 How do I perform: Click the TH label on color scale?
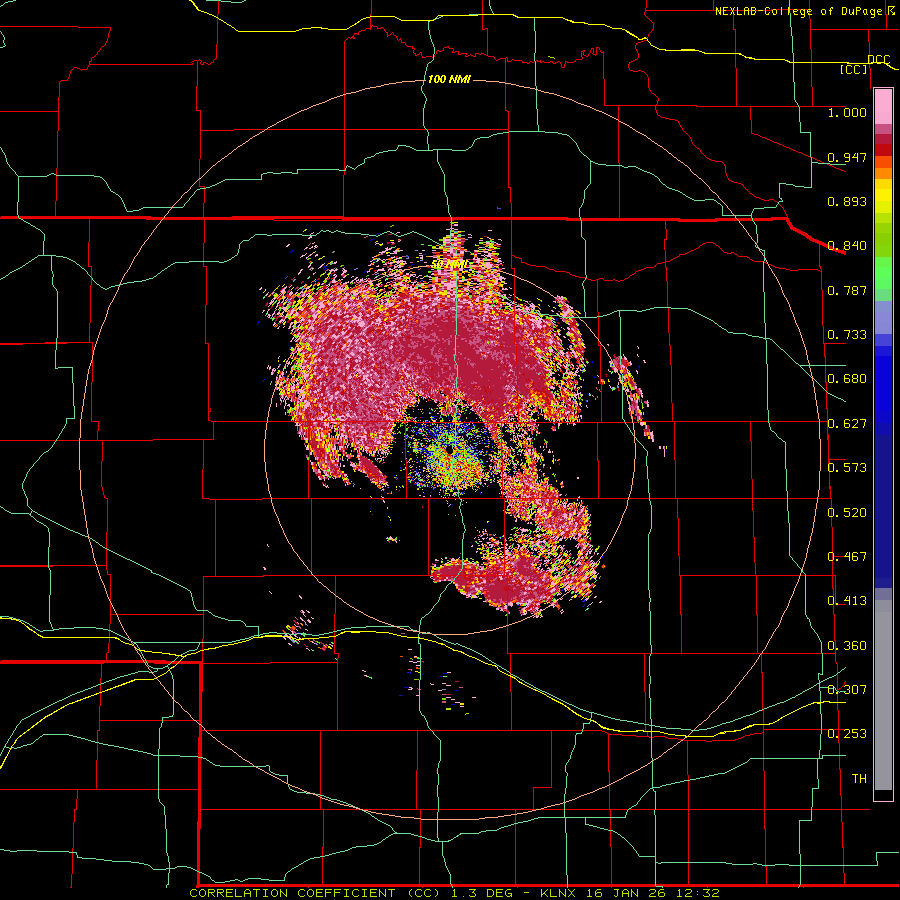pyautogui.click(x=859, y=779)
